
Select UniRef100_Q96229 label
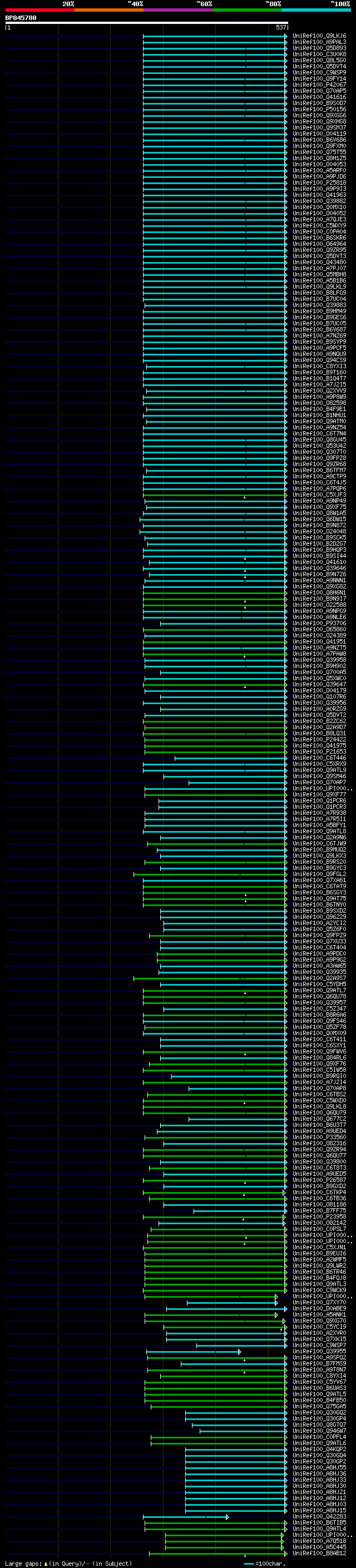click(x=319, y=917)
